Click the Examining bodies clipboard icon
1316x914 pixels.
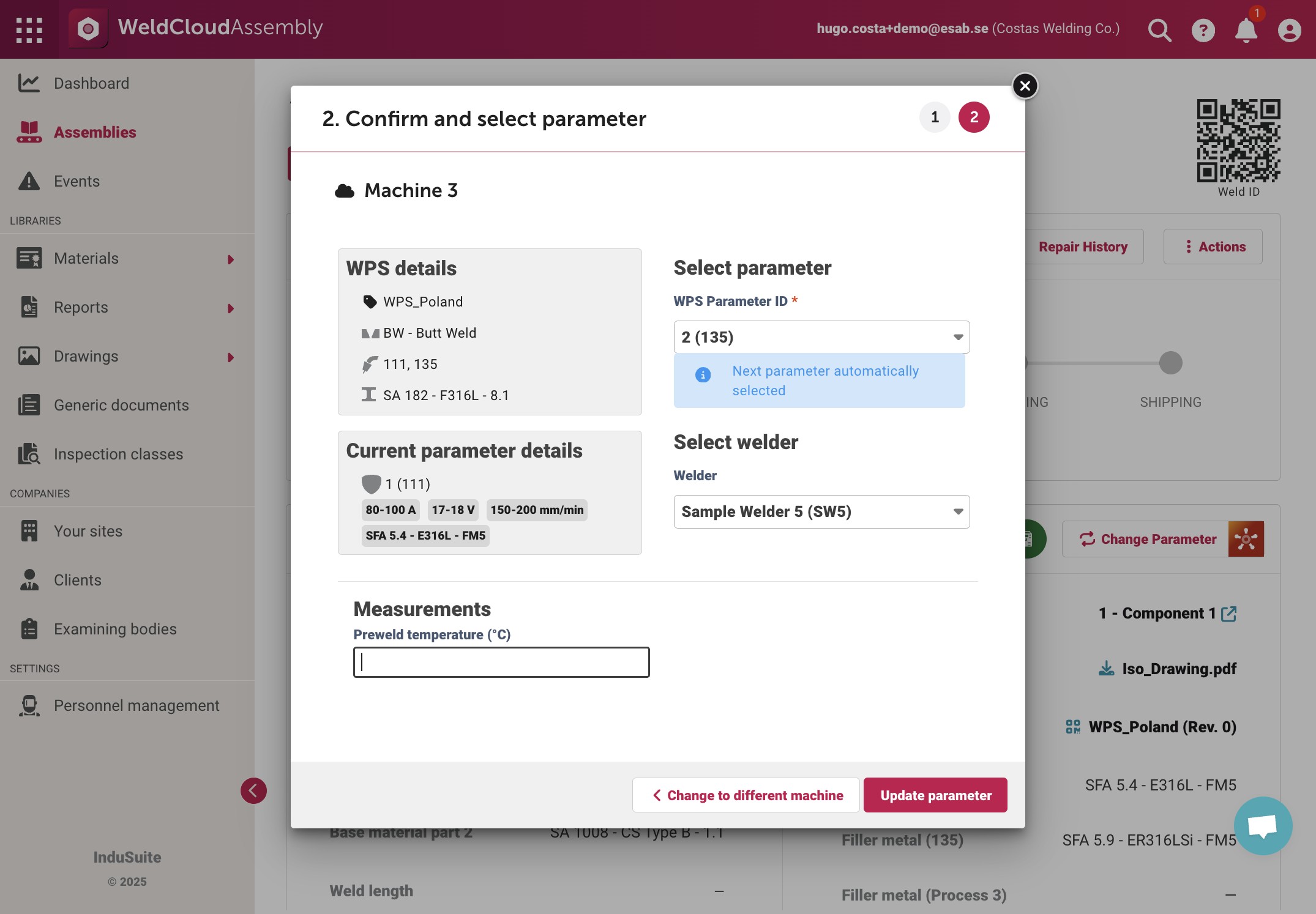pyautogui.click(x=29, y=629)
